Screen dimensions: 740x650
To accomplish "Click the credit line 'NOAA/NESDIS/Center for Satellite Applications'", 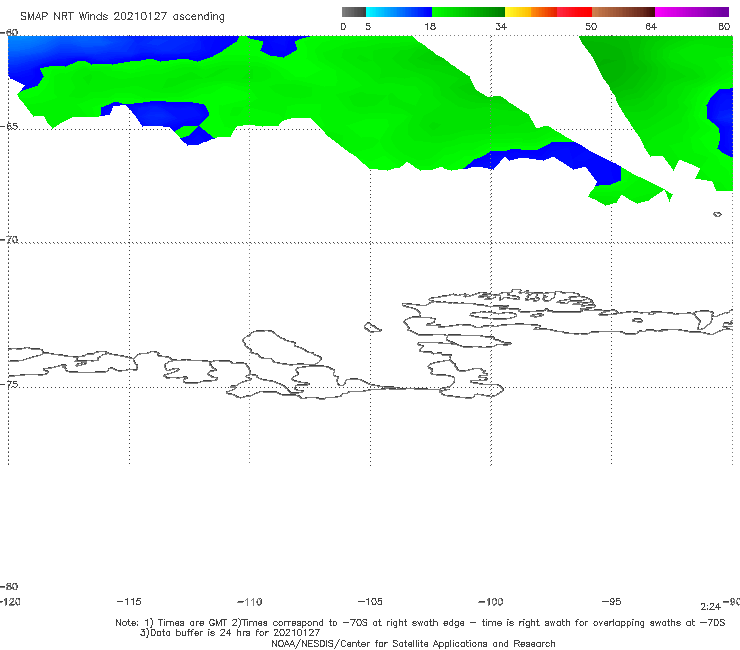I will pyautogui.click(x=413, y=644).
